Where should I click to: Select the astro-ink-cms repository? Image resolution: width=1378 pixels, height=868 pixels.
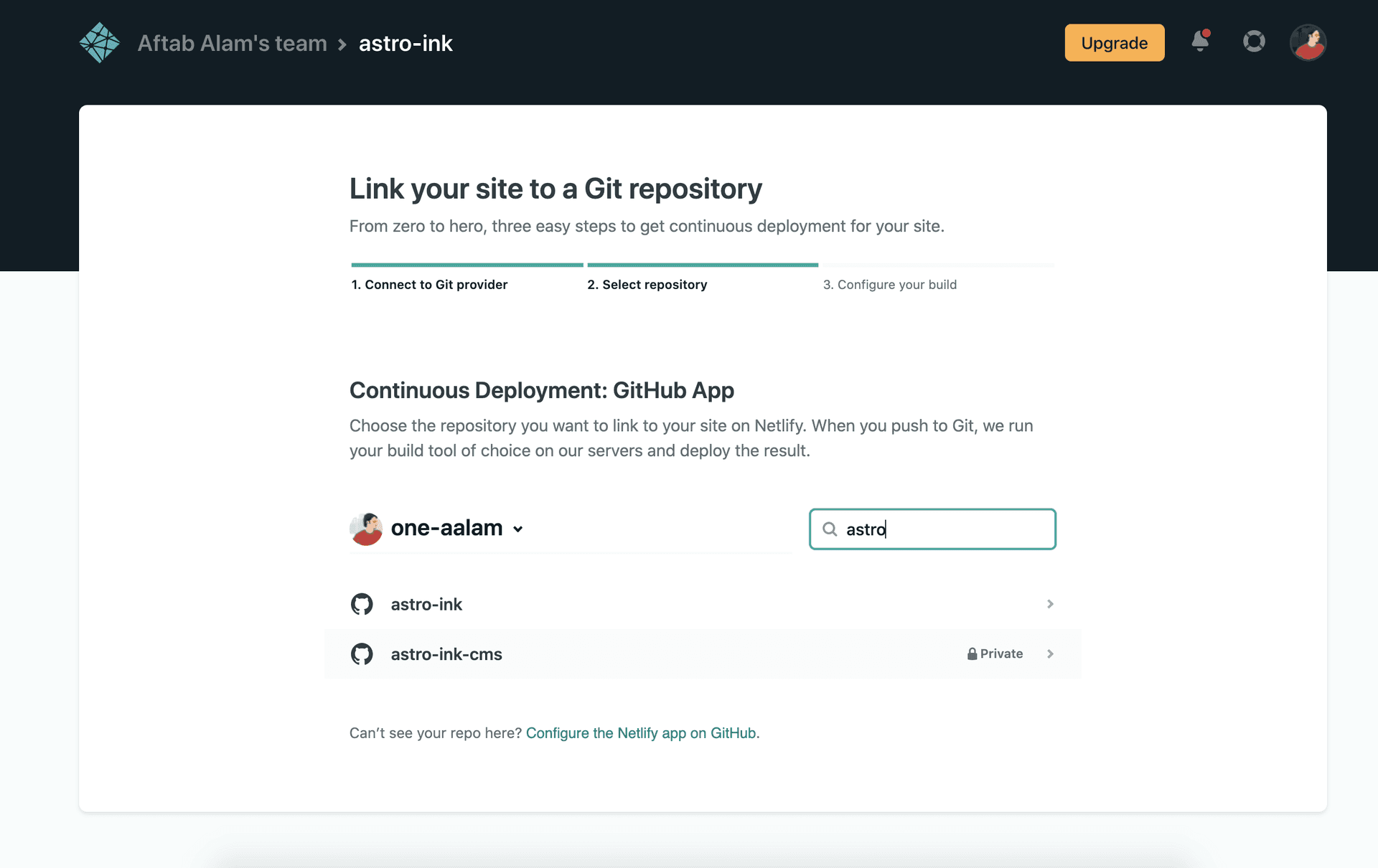(703, 654)
